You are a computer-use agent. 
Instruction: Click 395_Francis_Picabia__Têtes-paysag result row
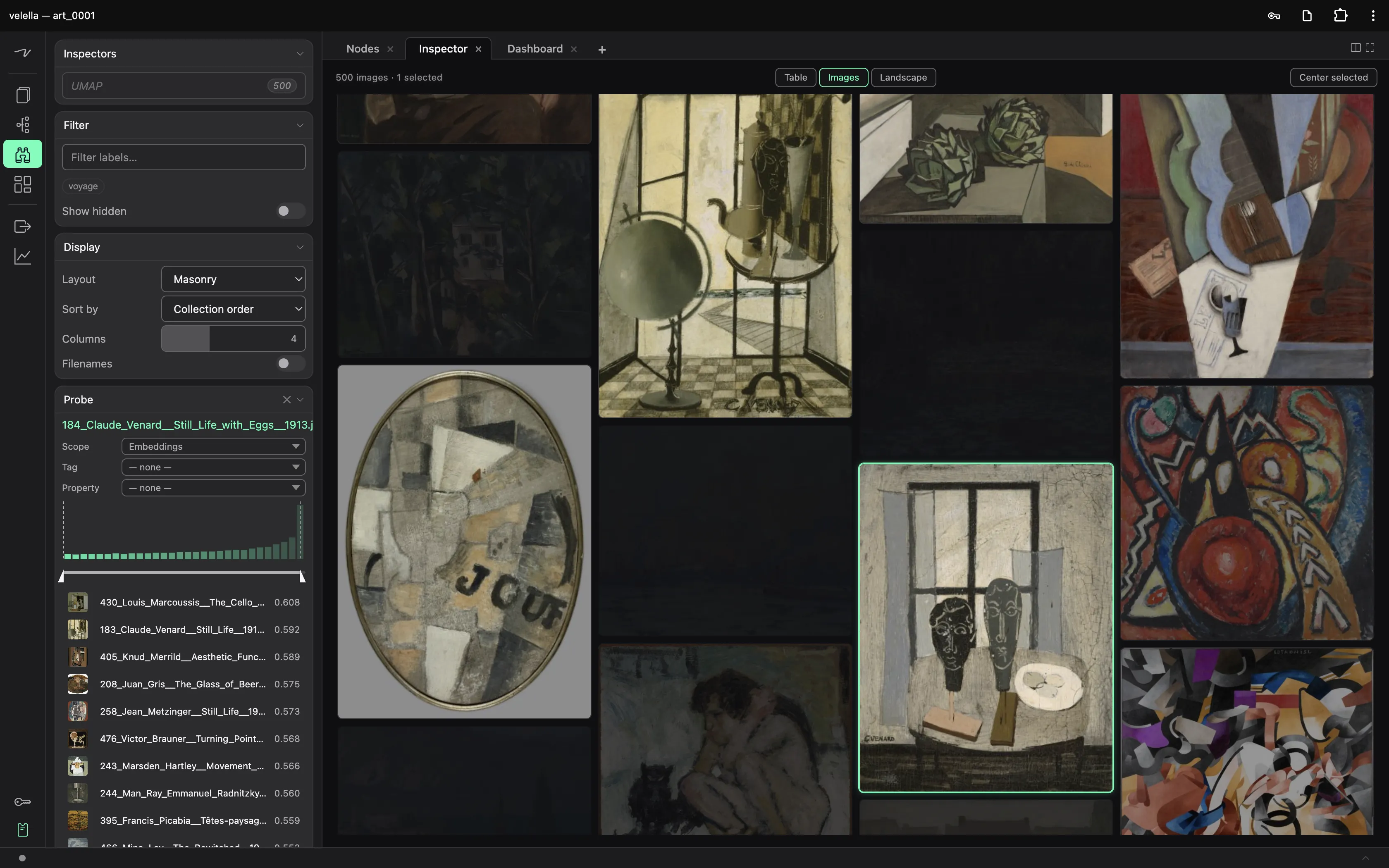pos(184,820)
